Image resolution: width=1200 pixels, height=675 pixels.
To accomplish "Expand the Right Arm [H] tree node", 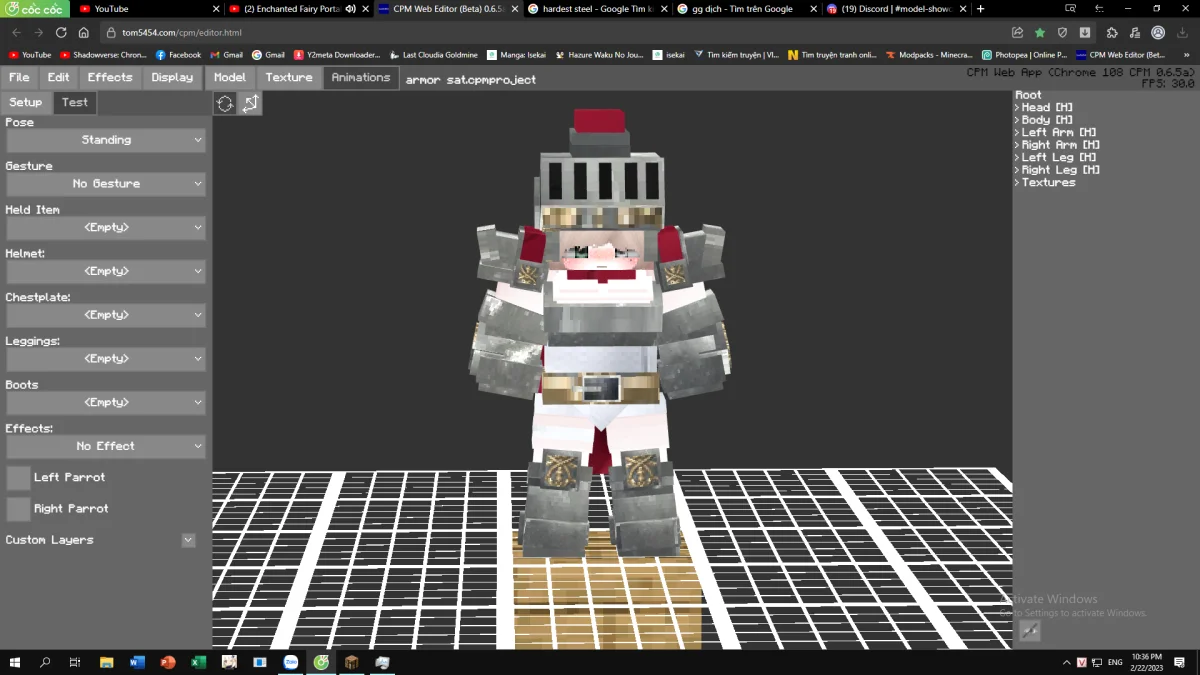I will click(x=1017, y=145).
